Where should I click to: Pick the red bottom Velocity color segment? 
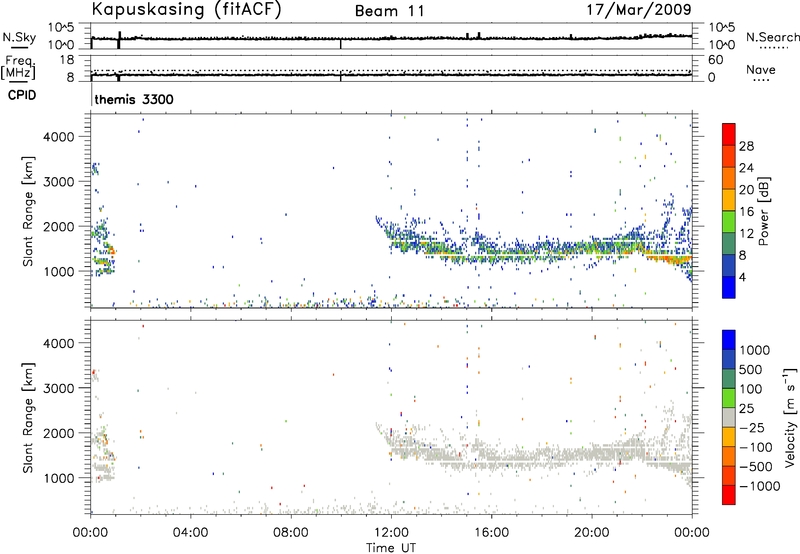729,495
